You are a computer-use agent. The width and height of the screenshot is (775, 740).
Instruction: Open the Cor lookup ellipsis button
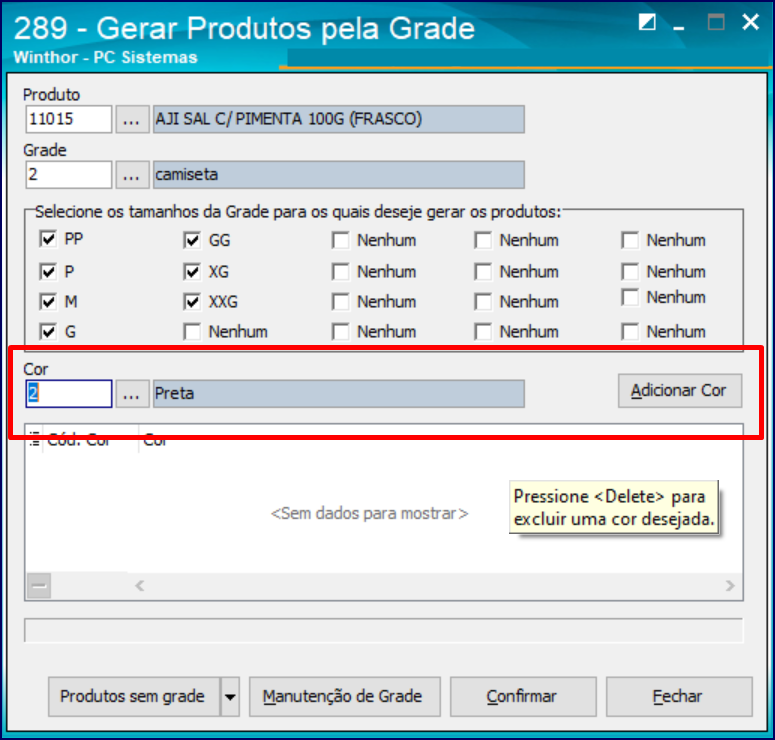point(132,394)
